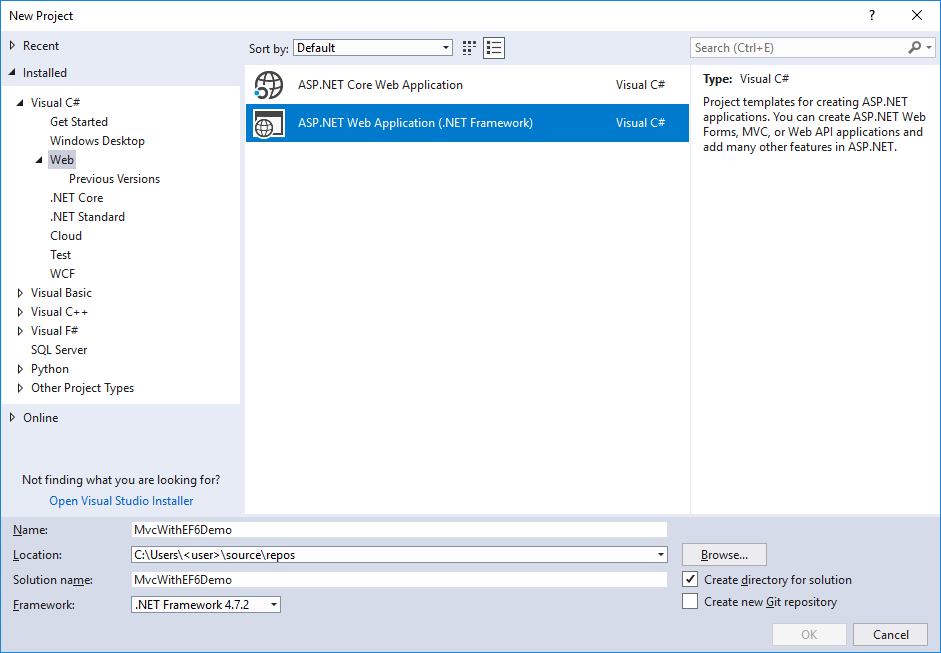The image size is (941, 653).
Task: Click the Browse... button
Action: (724, 555)
